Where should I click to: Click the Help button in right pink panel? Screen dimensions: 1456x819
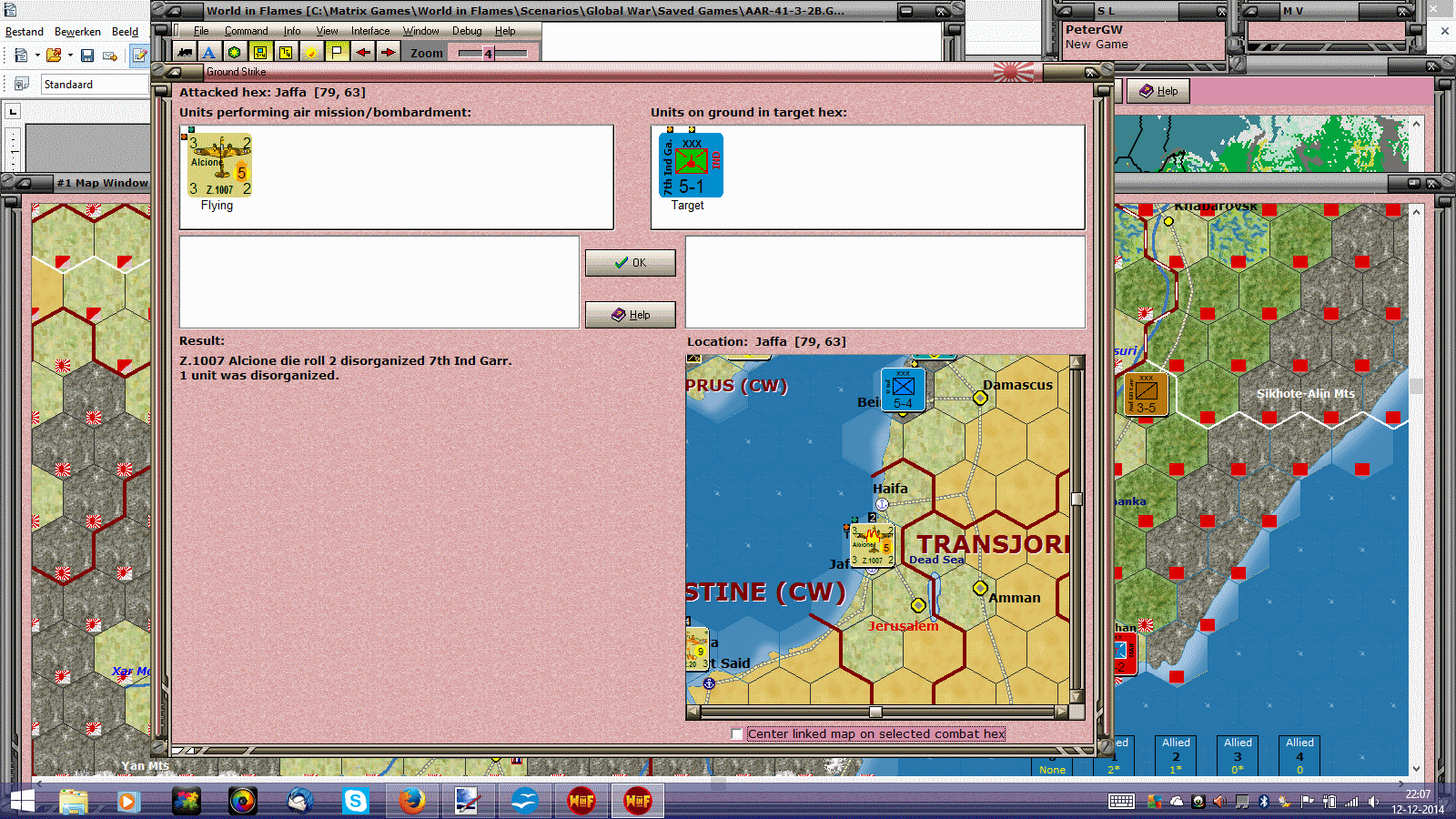[1158, 91]
